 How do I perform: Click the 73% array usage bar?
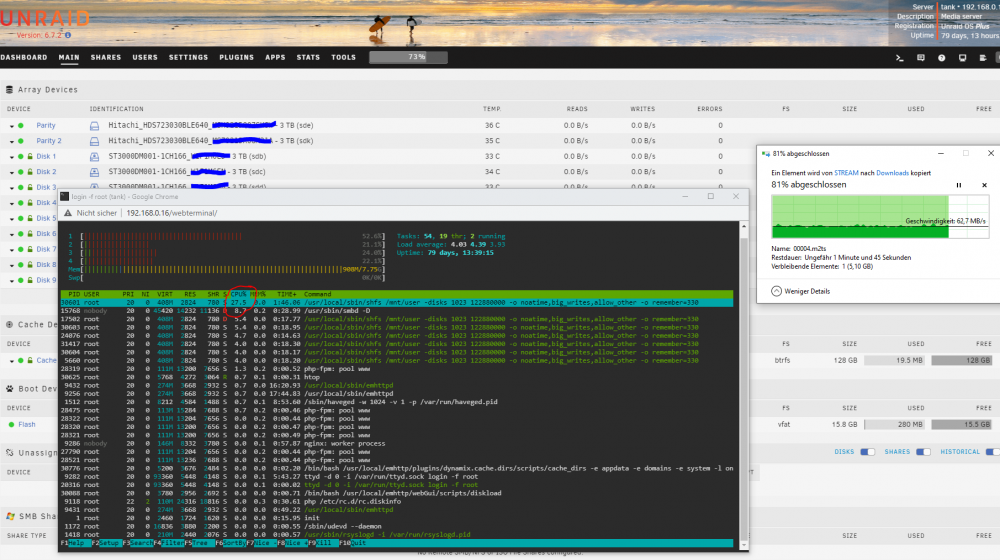pos(408,57)
